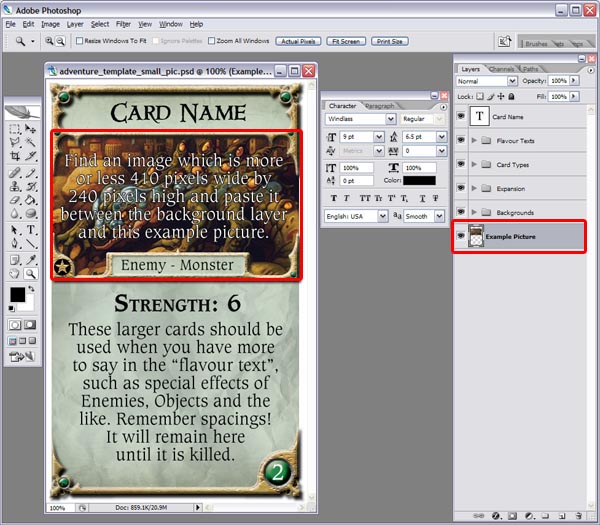Click the black text Color swatch
Image resolution: width=600 pixels, height=525 pixels.
pyautogui.click(x=419, y=180)
